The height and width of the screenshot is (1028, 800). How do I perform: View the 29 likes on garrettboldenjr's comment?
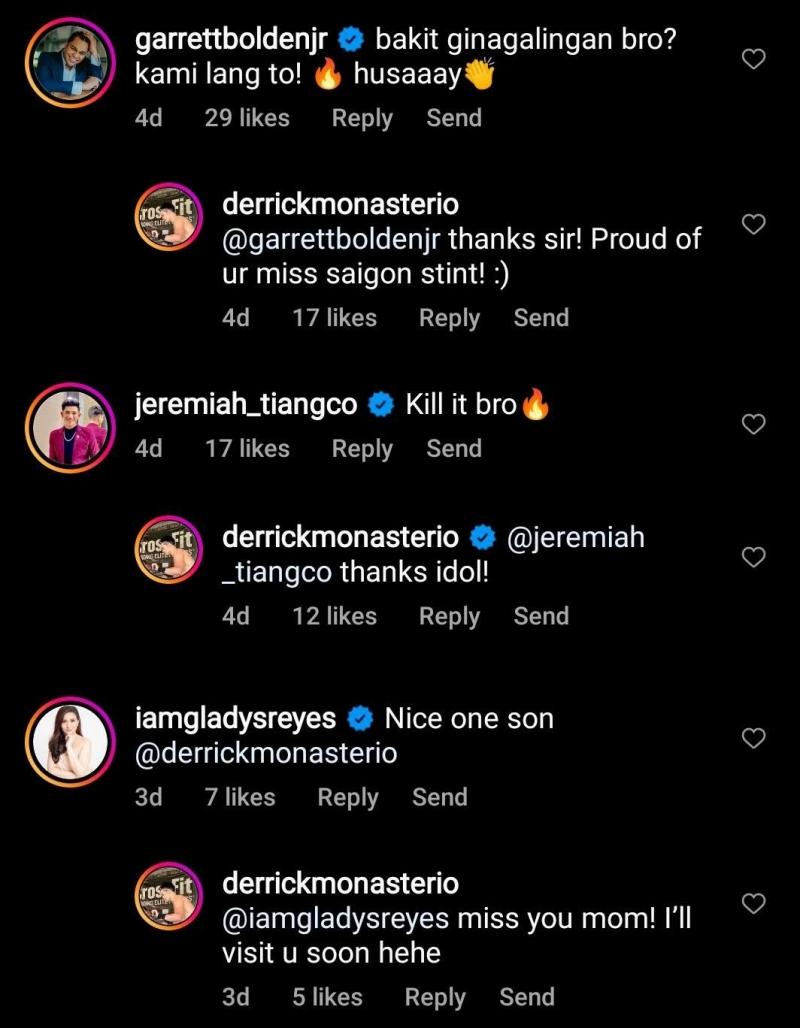click(x=247, y=118)
